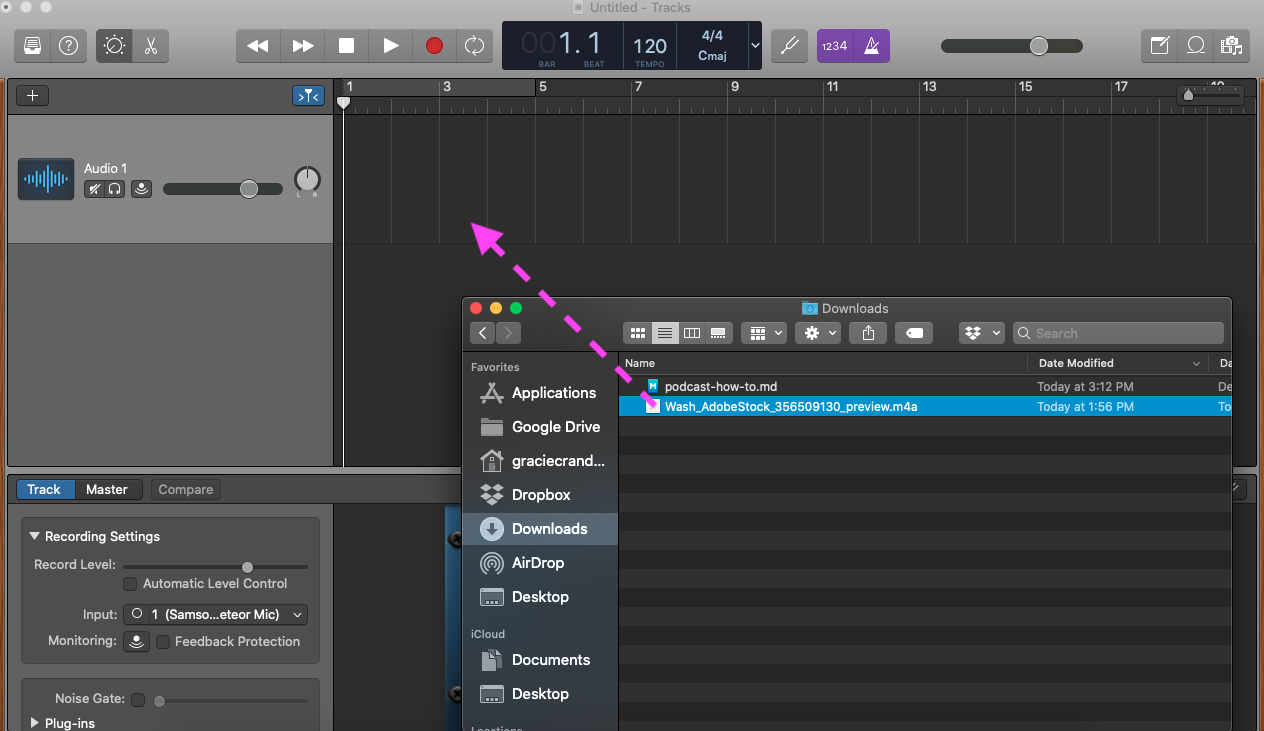Viewport: 1264px width, 731px height.
Task: Collapse the Recording Settings section
Action: (x=36, y=536)
